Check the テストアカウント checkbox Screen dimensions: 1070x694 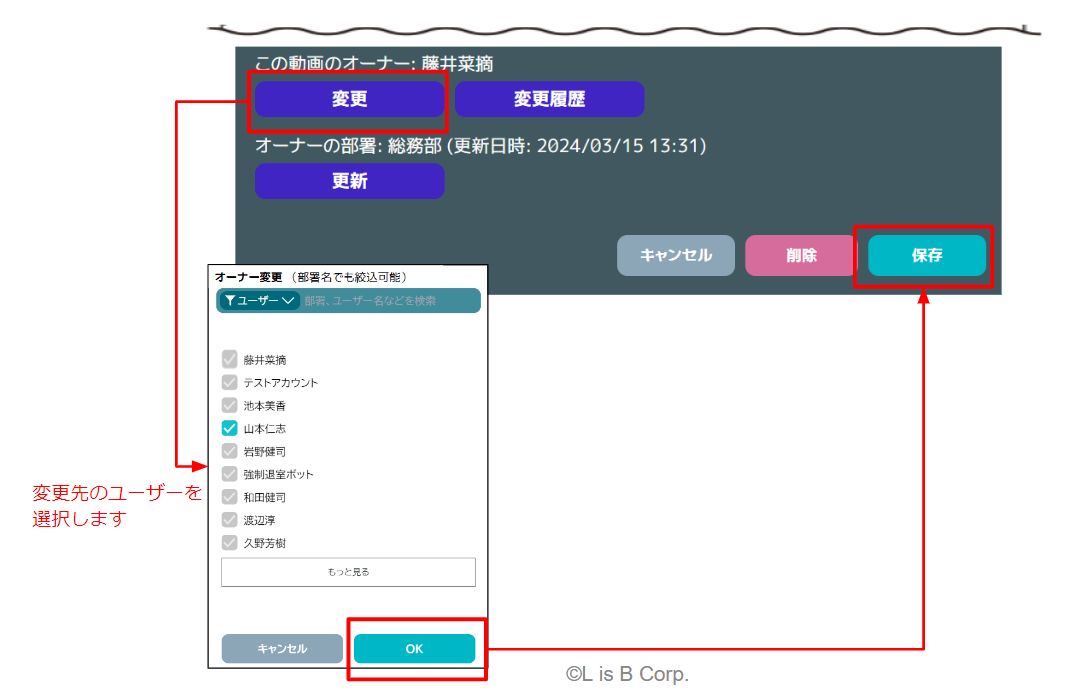coord(229,382)
